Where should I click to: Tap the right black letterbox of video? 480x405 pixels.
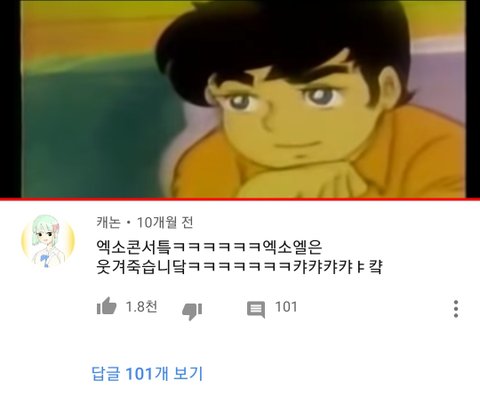(x=473, y=99)
